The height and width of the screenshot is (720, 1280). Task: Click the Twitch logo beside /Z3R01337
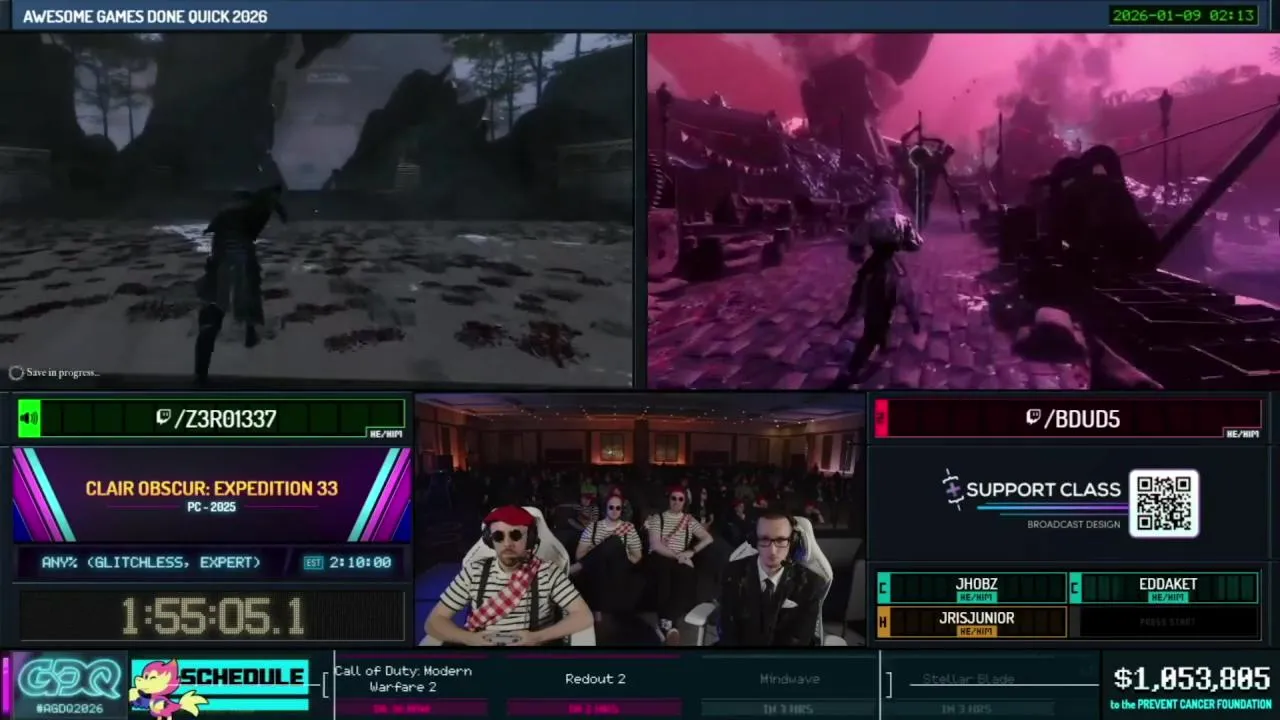pyautogui.click(x=163, y=418)
